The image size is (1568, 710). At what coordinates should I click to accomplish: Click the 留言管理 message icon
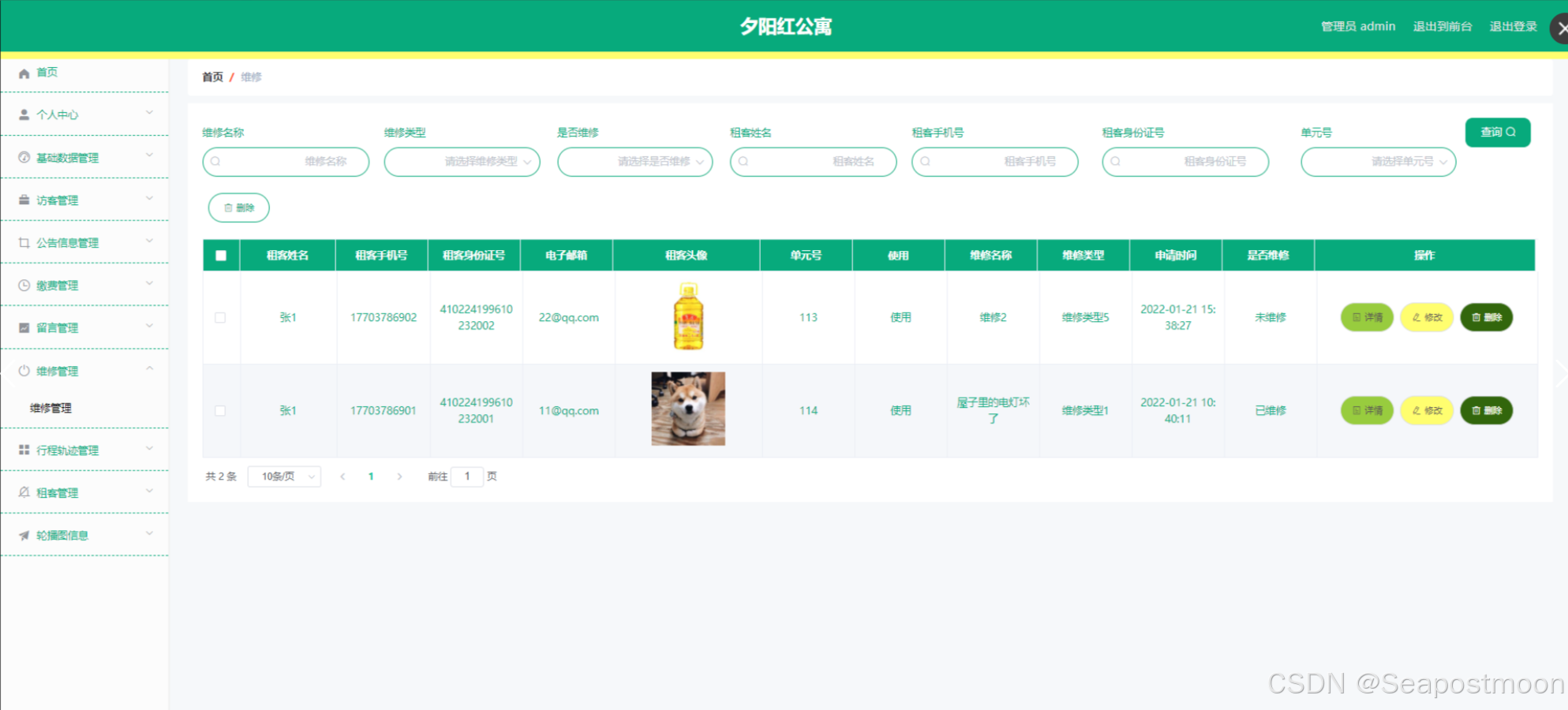click(24, 327)
